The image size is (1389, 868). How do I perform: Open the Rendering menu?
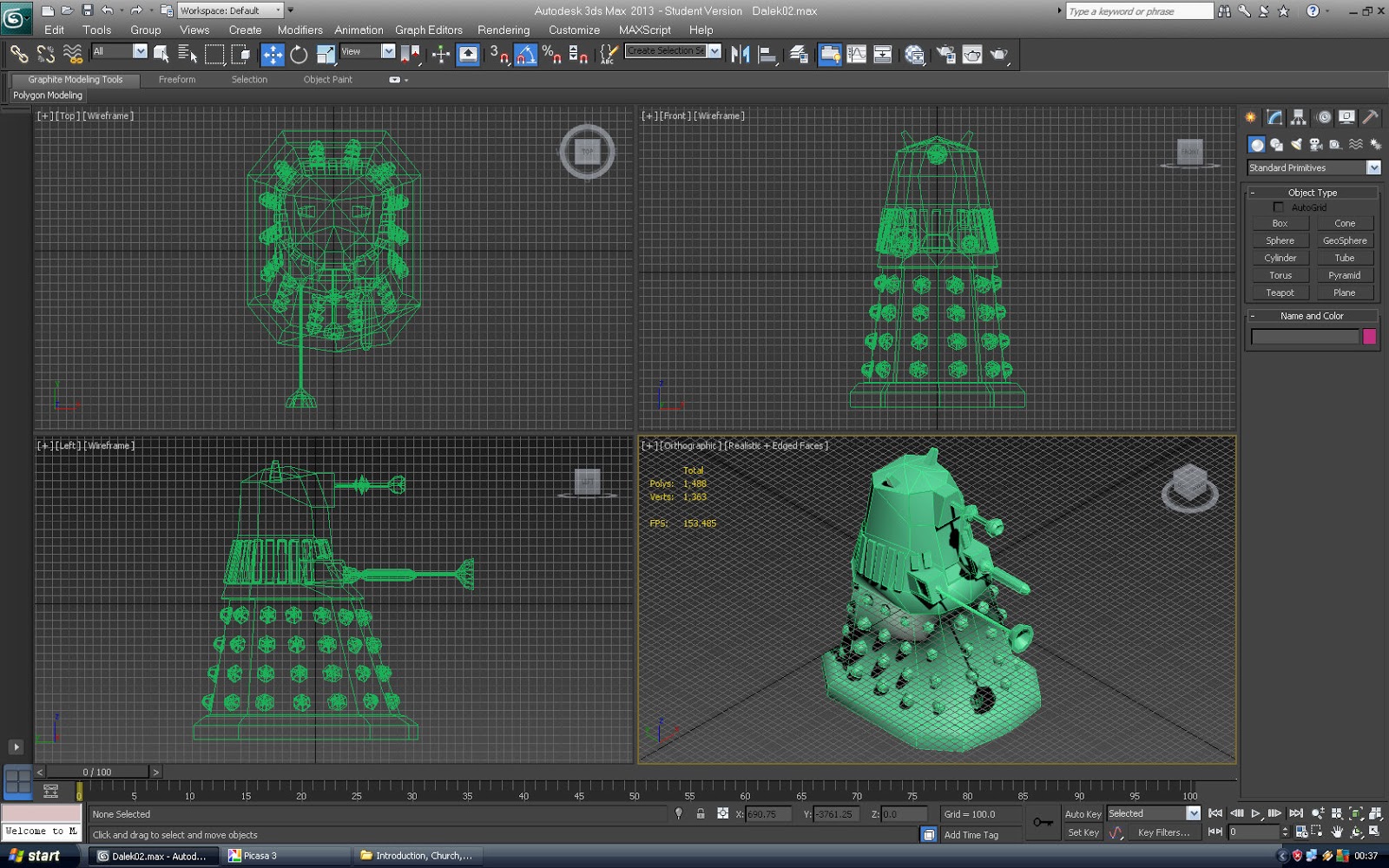[x=504, y=30]
